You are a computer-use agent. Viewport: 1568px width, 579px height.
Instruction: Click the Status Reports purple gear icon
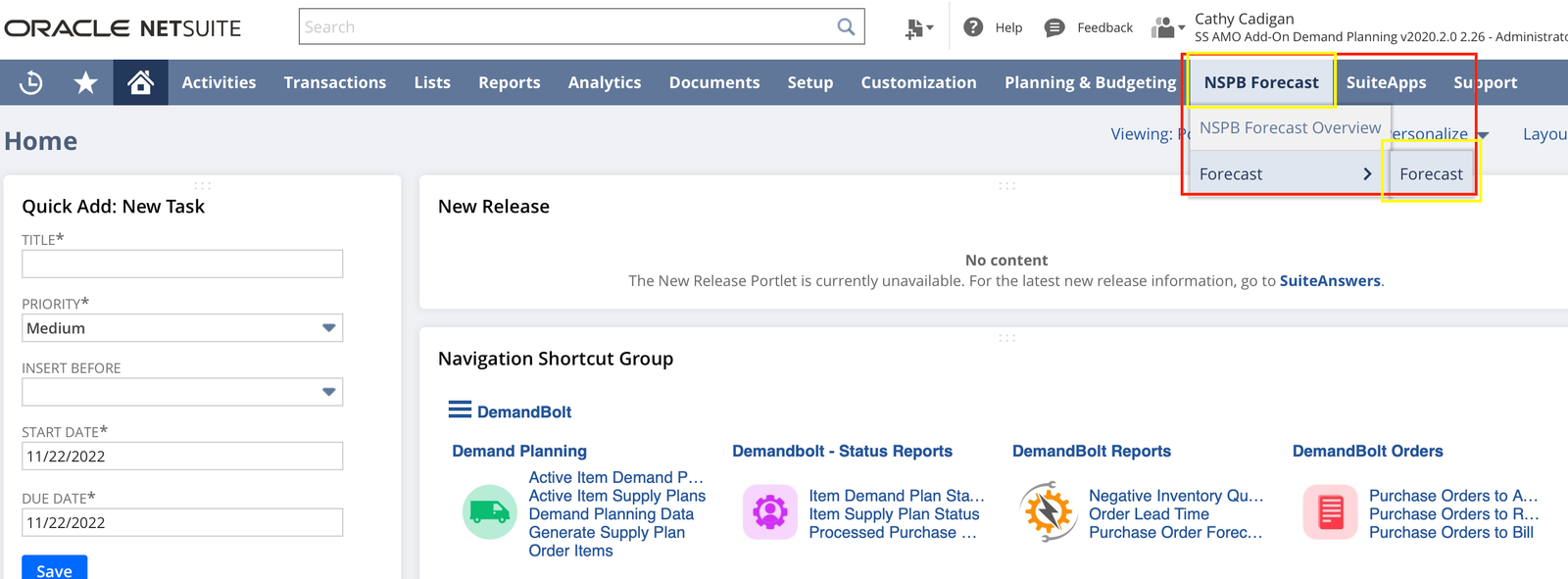click(x=769, y=512)
